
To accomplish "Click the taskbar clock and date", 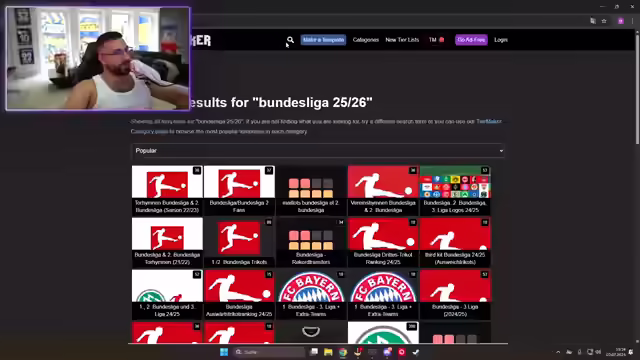I will [x=617, y=352].
